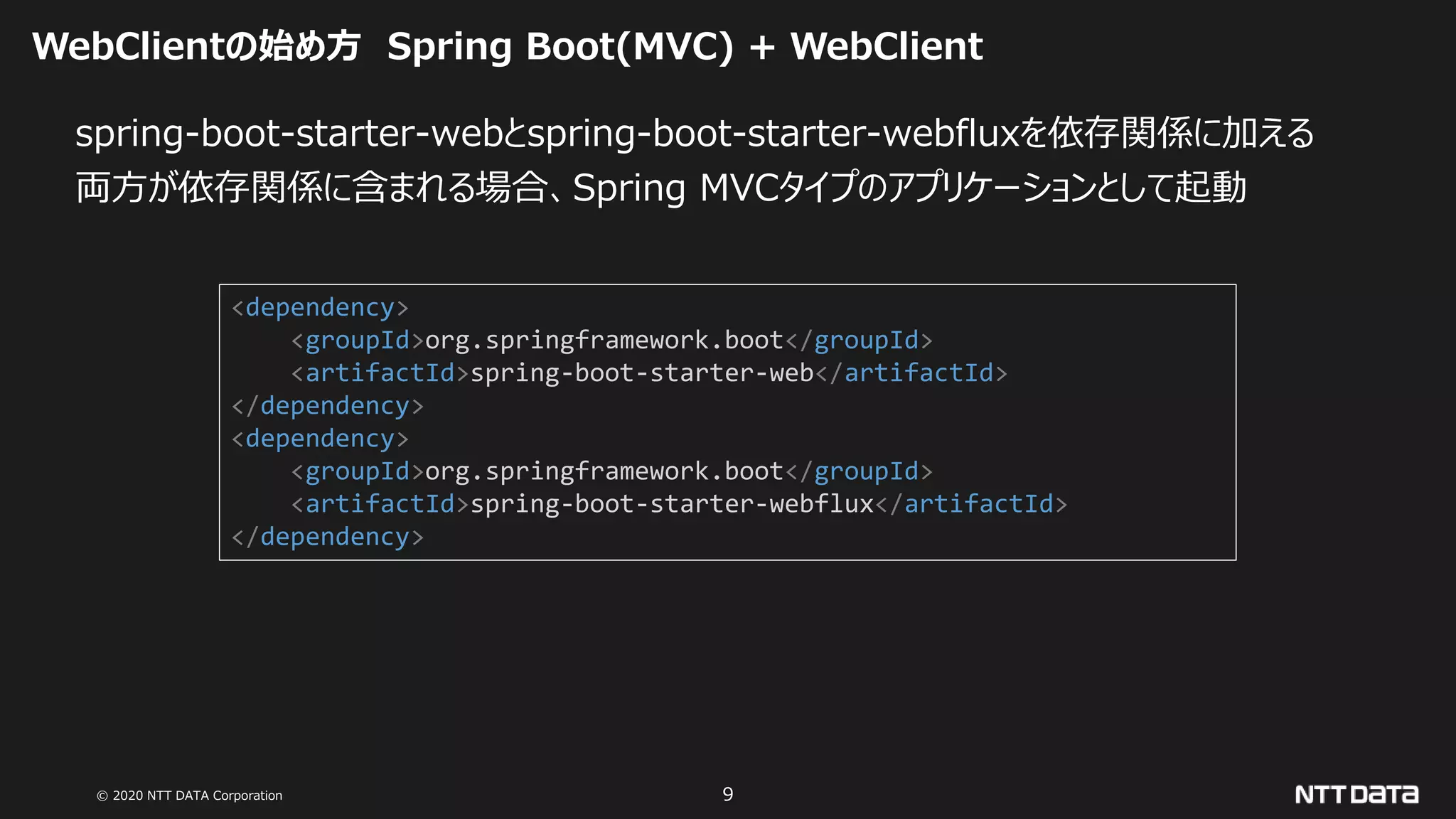
Task: Click the '© 2020 NTT DATA Corporation' footer
Action: point(189,796)
